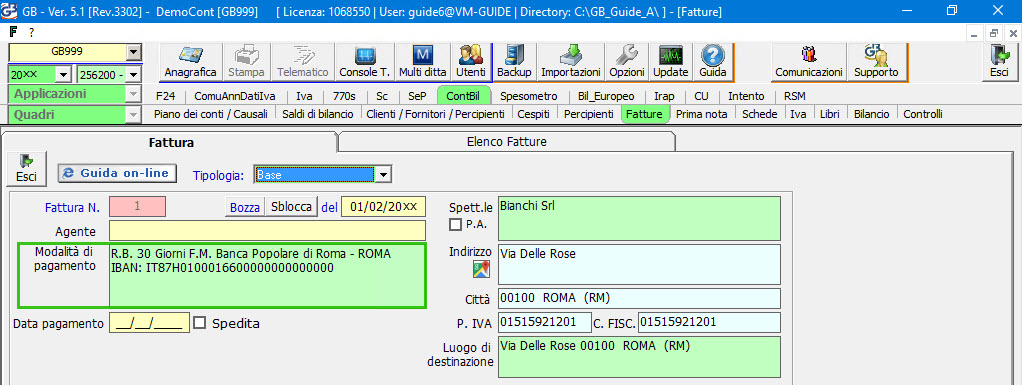Click the C. FISC. field
Image resolution: width=1022 pixels, height=385 pixels.
click(709, 322)
